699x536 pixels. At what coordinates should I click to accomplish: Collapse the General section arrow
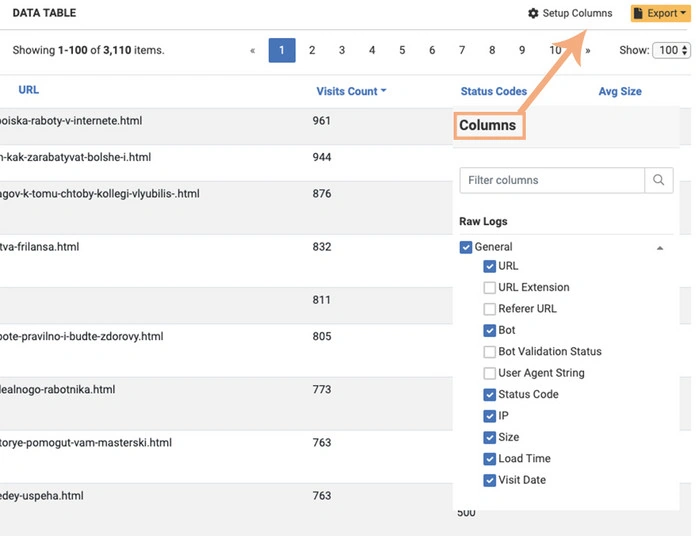click(660, 248)
